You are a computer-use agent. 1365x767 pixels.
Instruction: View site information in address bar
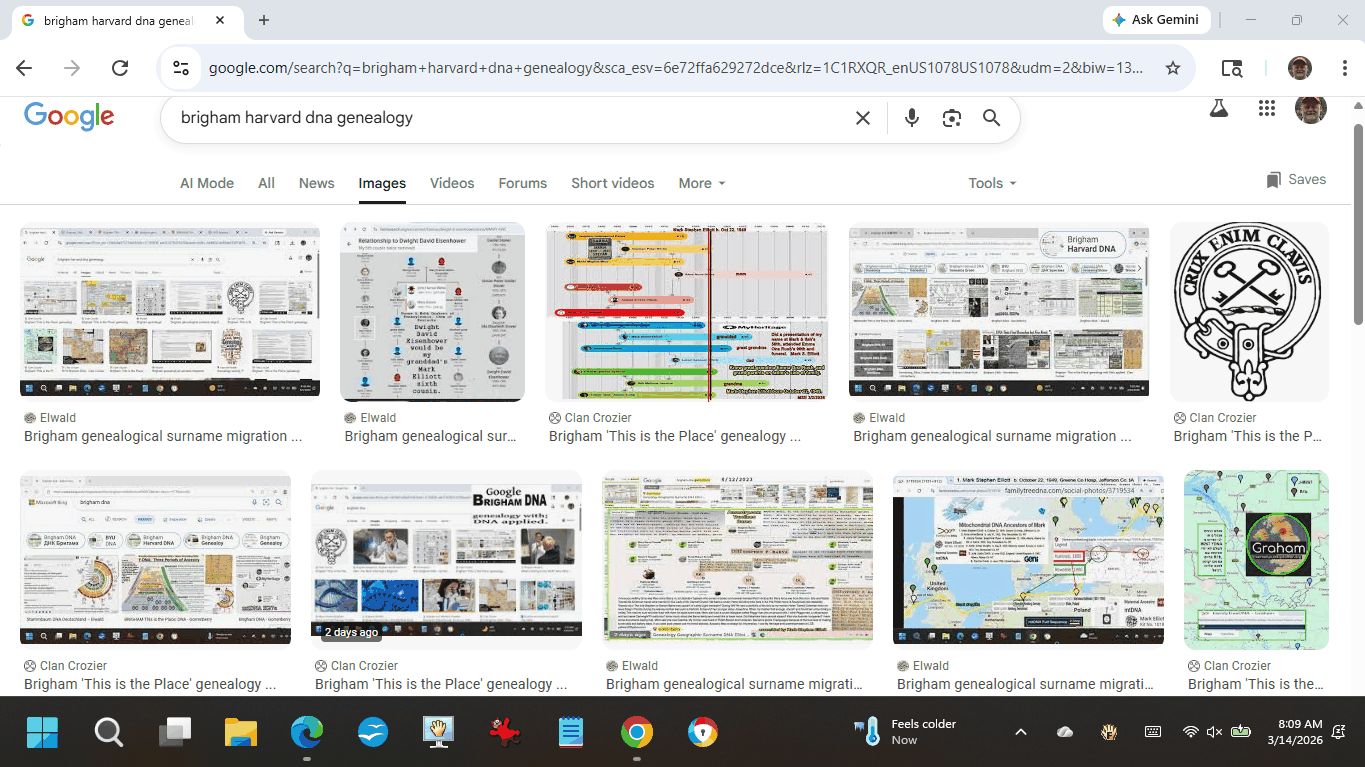(181, 68)
